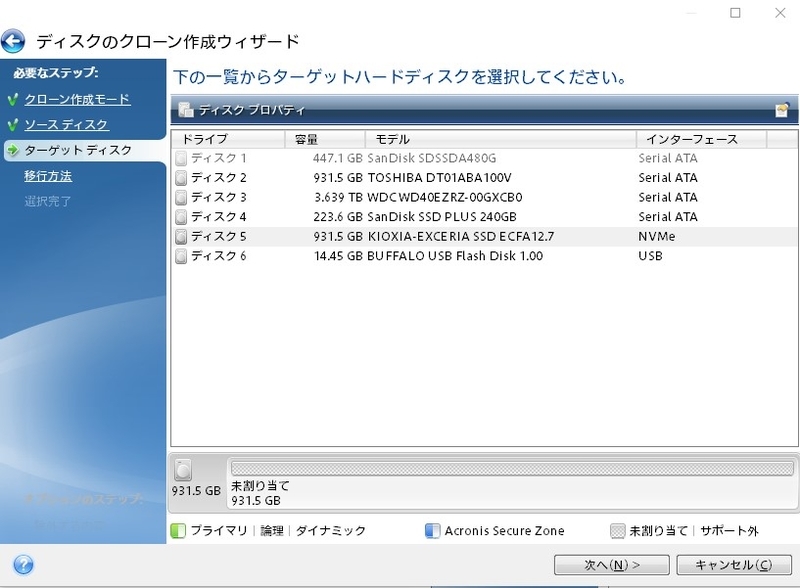Click the disk icon of ディスク 1
The width and height of the screenshot is (800, 588).
tap(181, 158)
